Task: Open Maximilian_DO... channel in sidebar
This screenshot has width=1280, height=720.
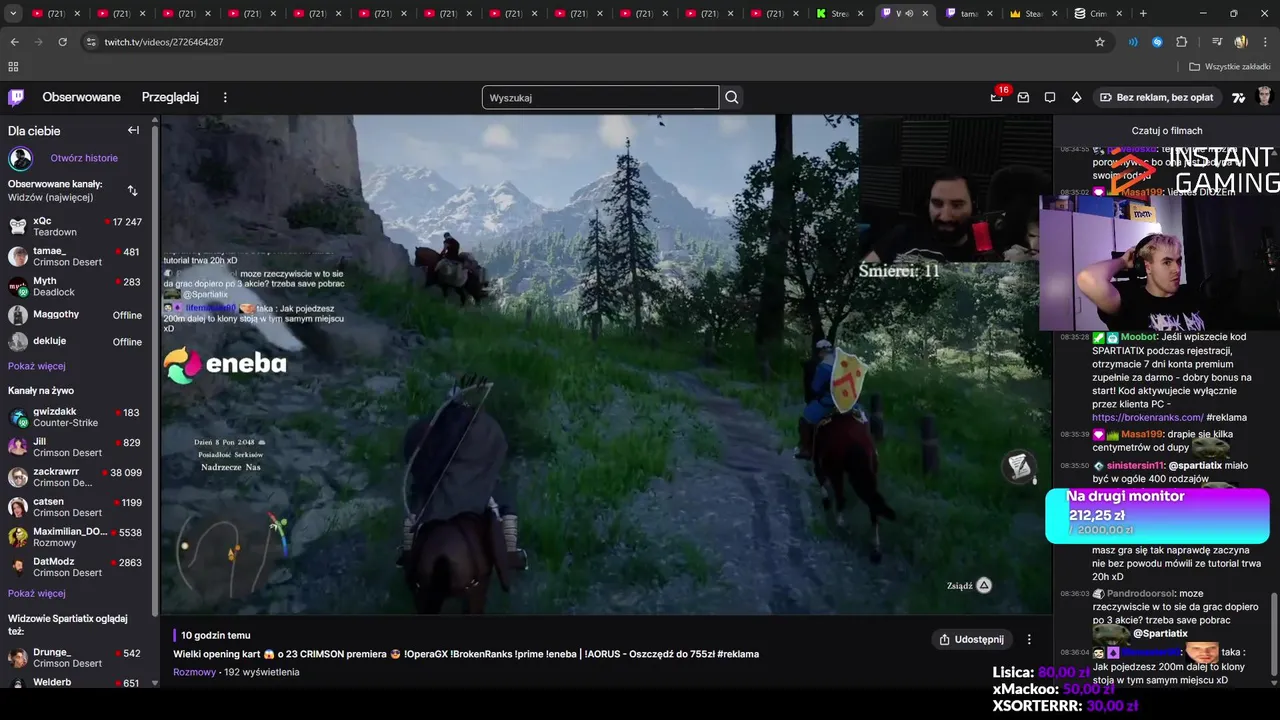Action: click(75, 537)
